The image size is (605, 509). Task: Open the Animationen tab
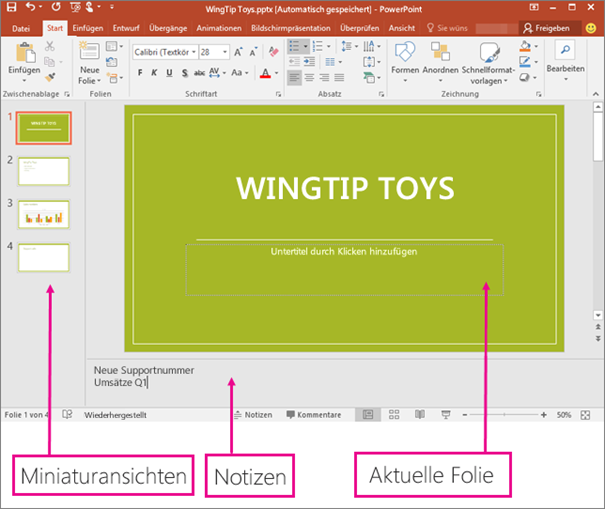[219, 29]
